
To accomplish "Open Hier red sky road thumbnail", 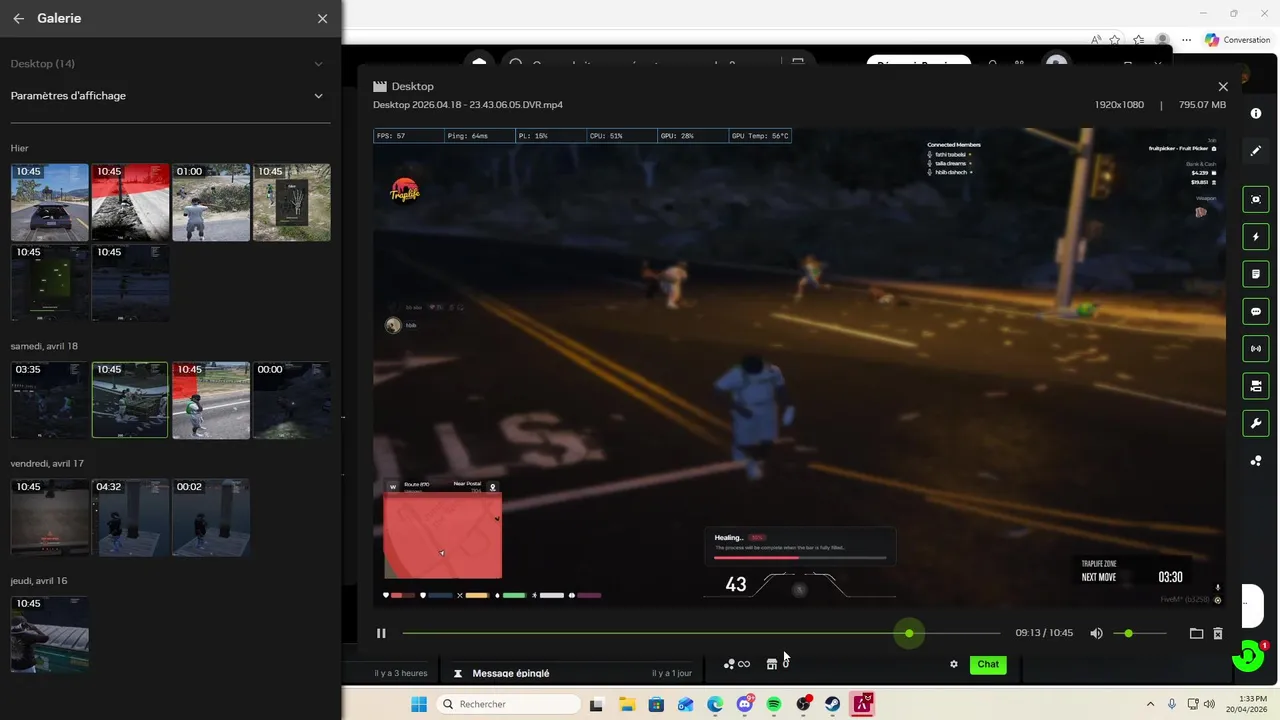I will pos(131,203).
